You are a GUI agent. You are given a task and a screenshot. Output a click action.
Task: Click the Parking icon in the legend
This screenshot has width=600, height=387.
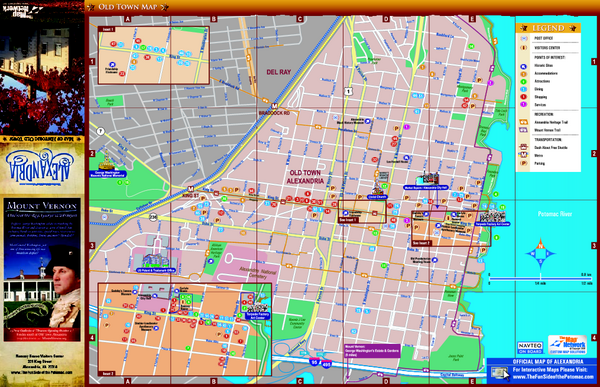pos(523,163)
